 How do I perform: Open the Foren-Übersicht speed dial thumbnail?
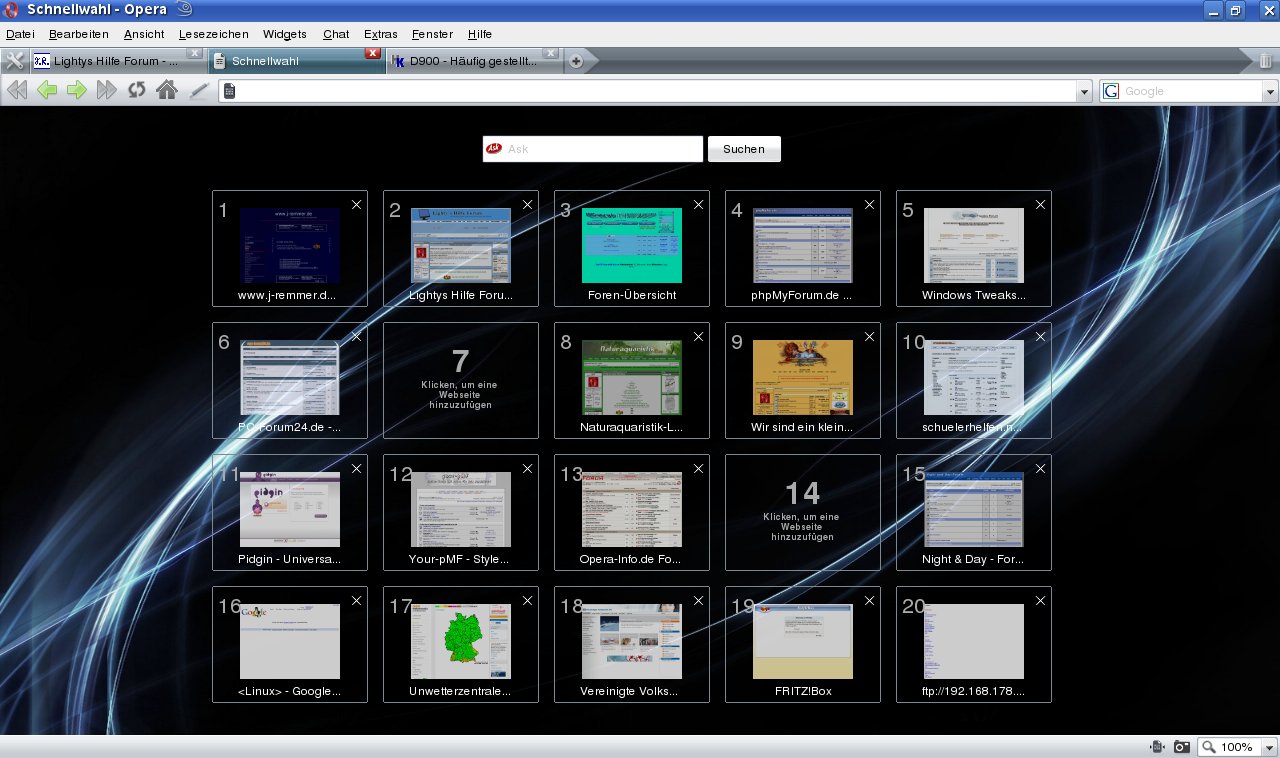tap(632, 246)
